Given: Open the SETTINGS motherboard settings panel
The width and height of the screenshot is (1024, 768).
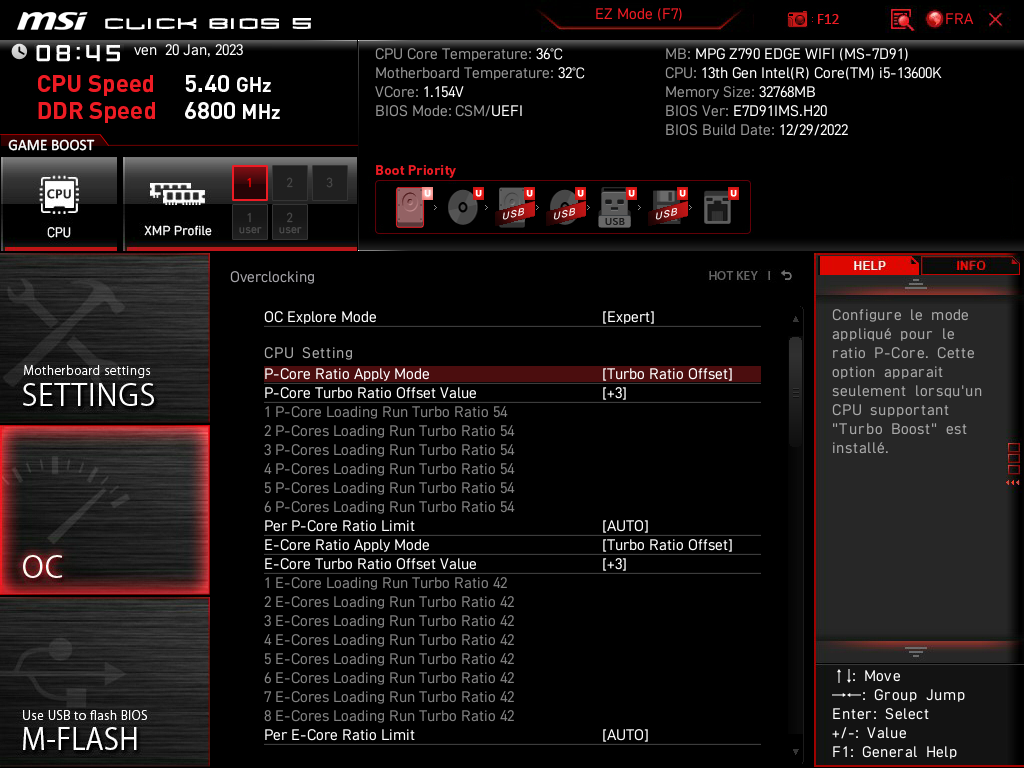Looking at the screenshot, I should [x=104, y=338].
